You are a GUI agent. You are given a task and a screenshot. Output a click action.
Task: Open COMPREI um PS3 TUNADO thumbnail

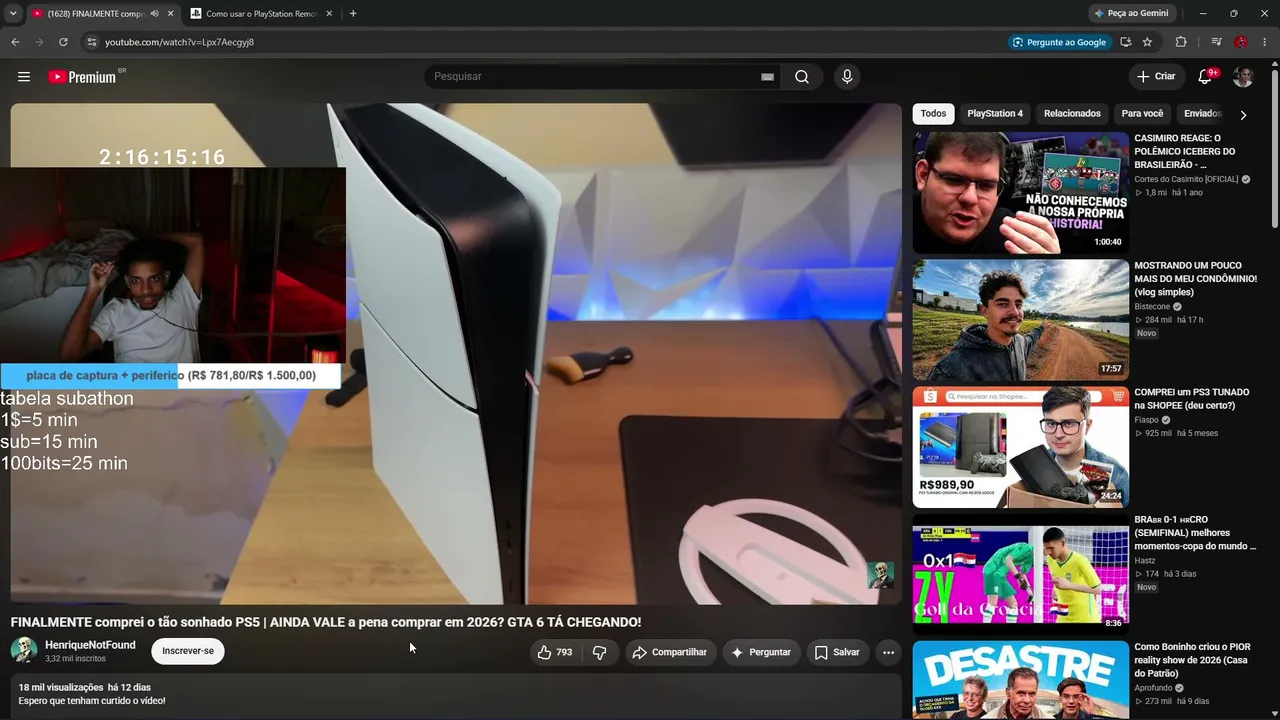[1021, 447]
